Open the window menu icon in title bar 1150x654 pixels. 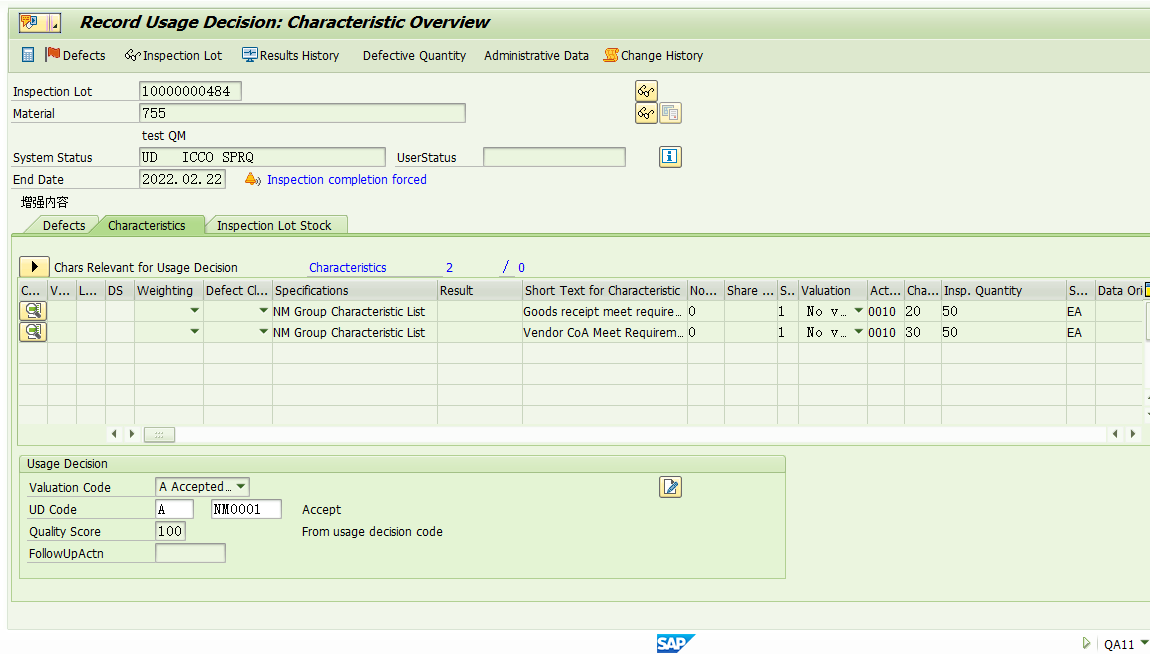point(39,23)
